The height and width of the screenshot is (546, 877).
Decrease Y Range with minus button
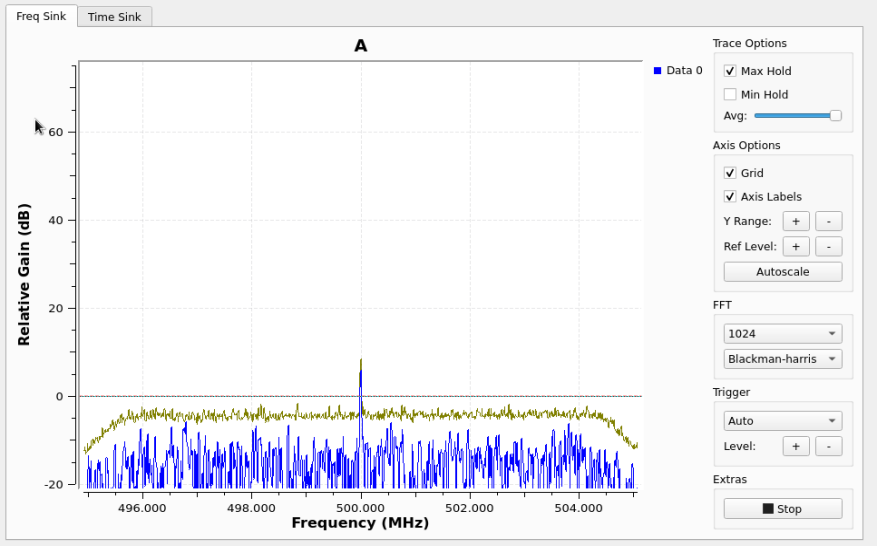pos(829,221)
